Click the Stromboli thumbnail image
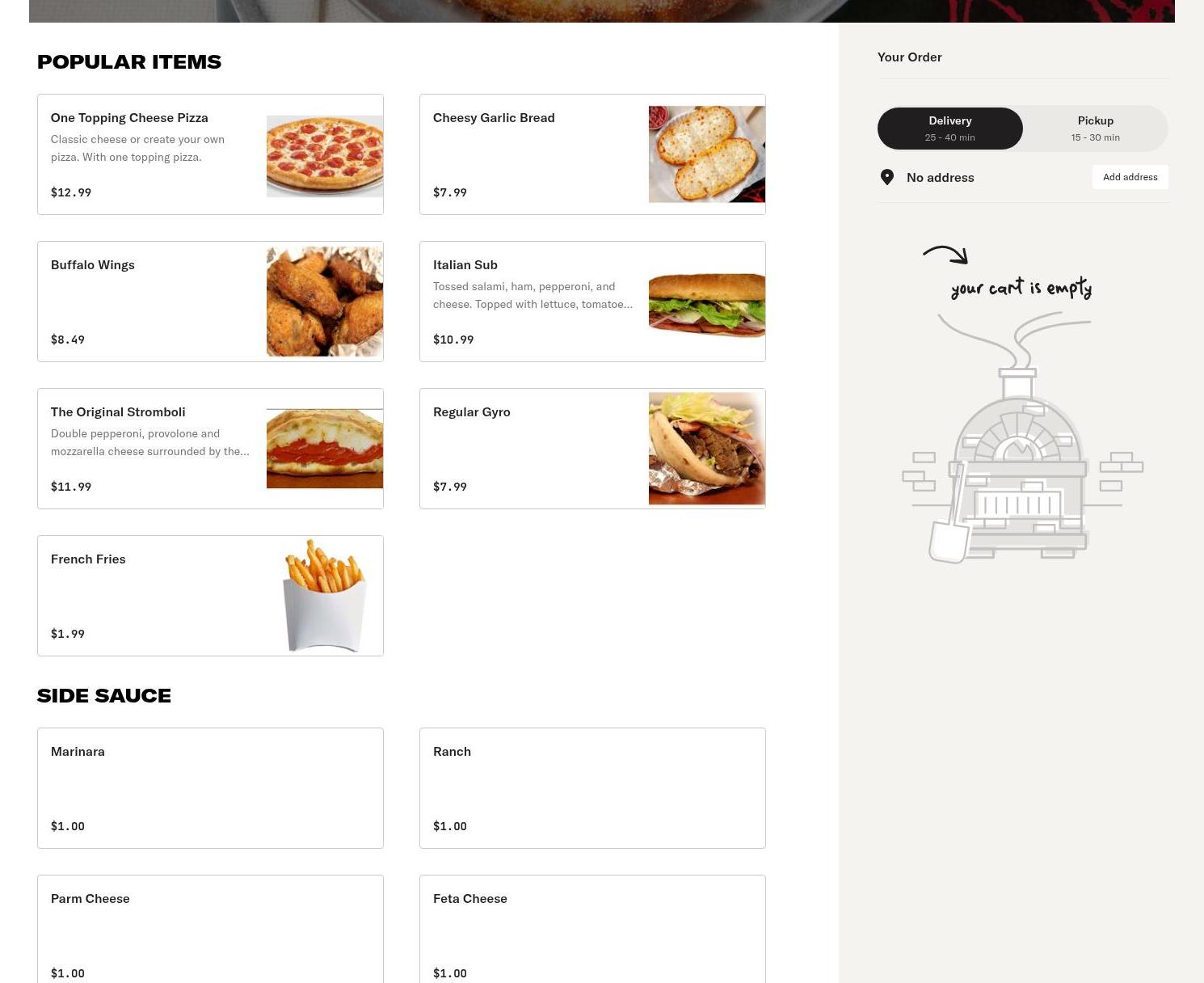1204x983 pixels. pos(325,449)
